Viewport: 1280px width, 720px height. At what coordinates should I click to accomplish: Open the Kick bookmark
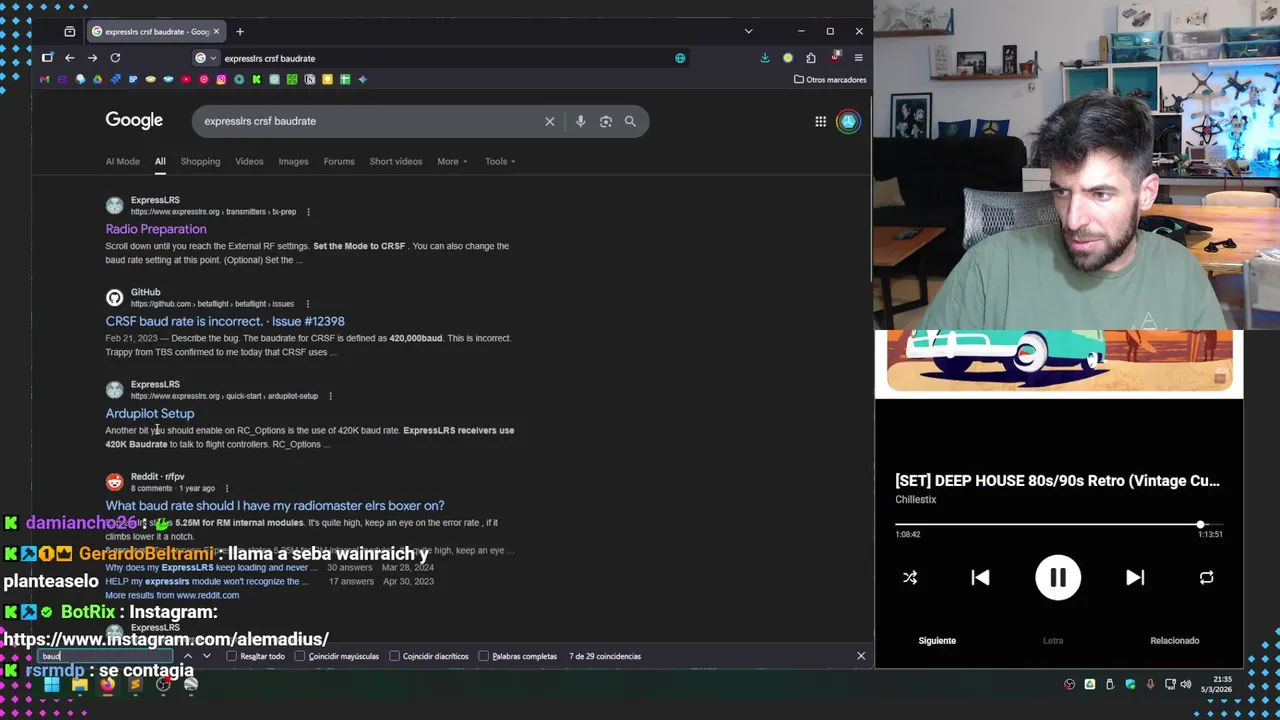(257, 79)
